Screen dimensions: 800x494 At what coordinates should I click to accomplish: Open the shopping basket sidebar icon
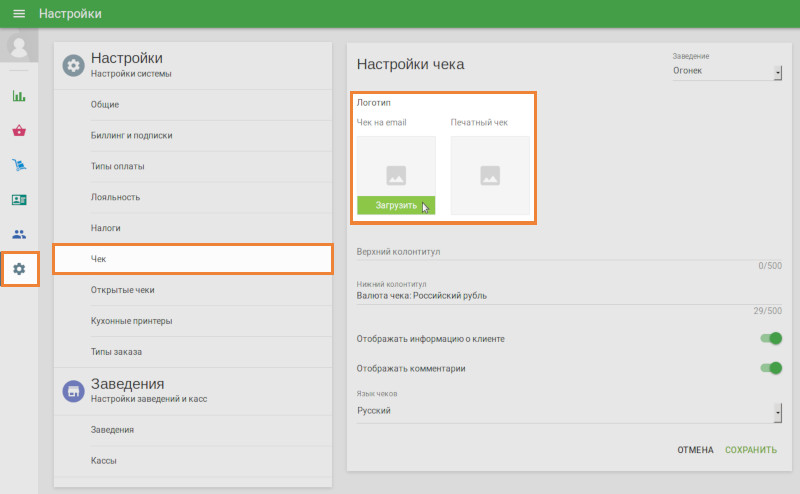coord(19,130)
